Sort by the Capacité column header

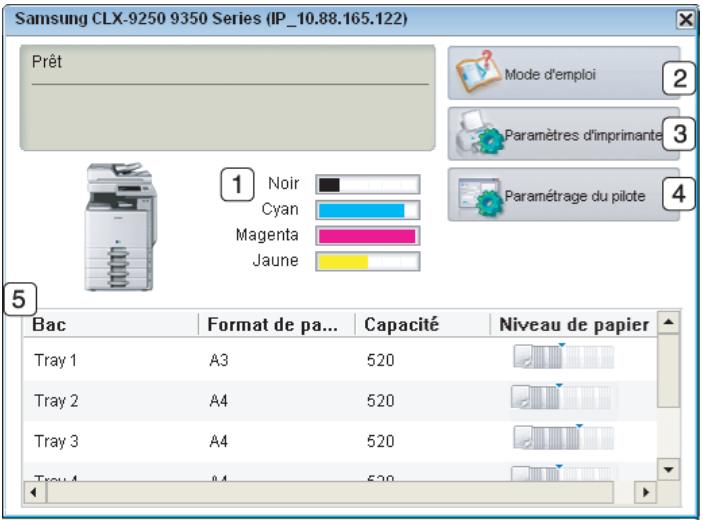click(422, 325)
